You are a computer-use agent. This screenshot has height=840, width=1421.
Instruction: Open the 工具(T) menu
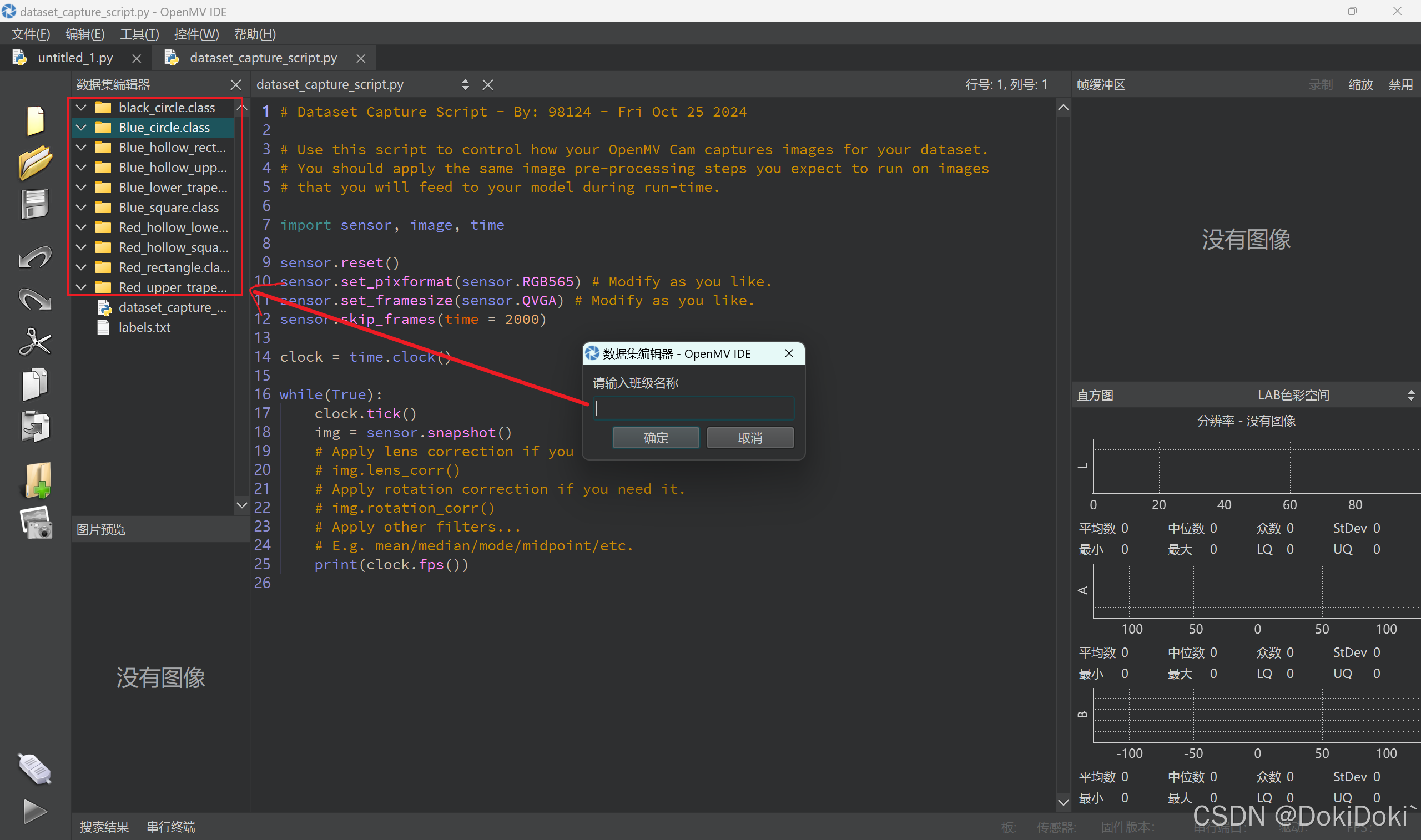139,34
